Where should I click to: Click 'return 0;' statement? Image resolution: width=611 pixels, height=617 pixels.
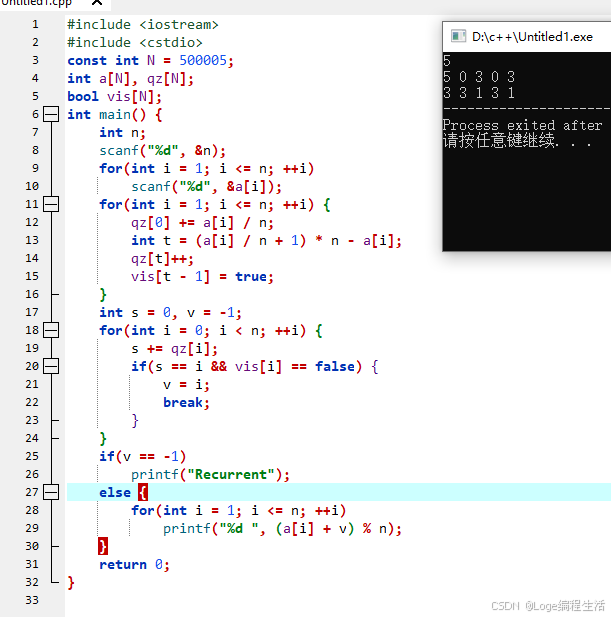click(135, 565)
